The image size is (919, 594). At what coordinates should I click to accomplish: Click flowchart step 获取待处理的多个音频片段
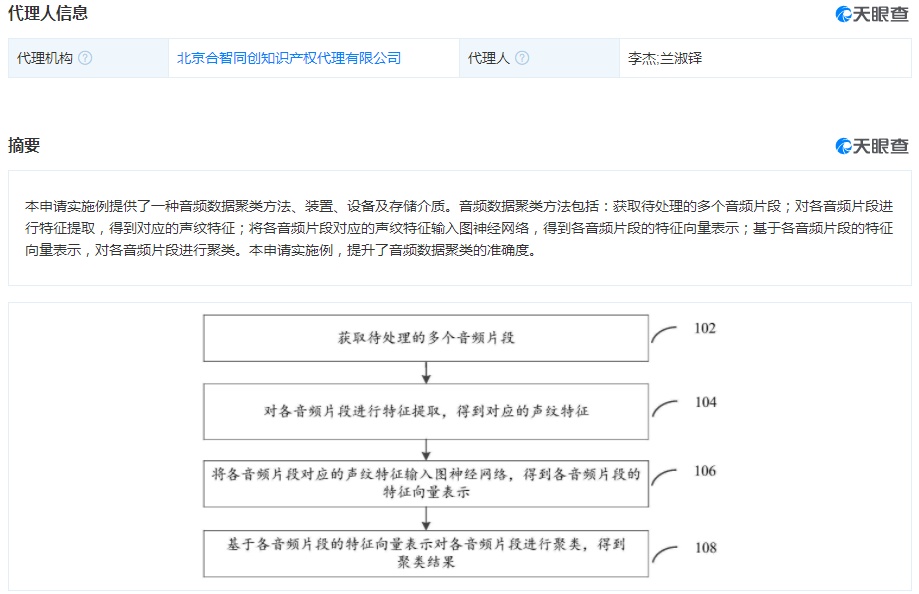(426, 338)
